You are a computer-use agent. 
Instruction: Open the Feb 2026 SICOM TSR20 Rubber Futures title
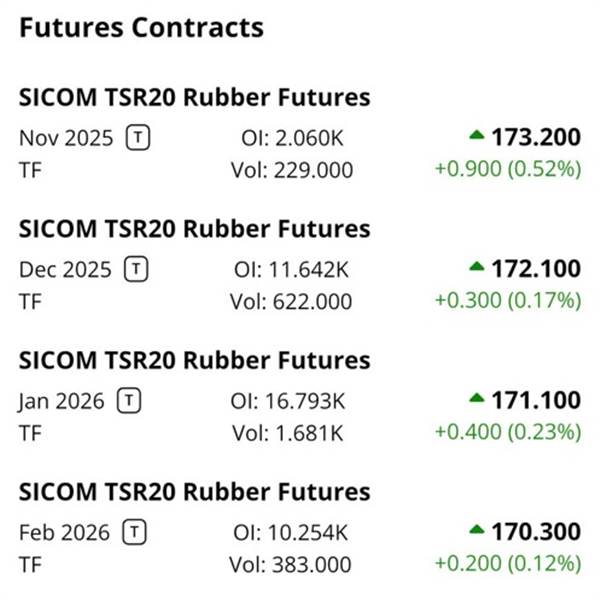194,493
